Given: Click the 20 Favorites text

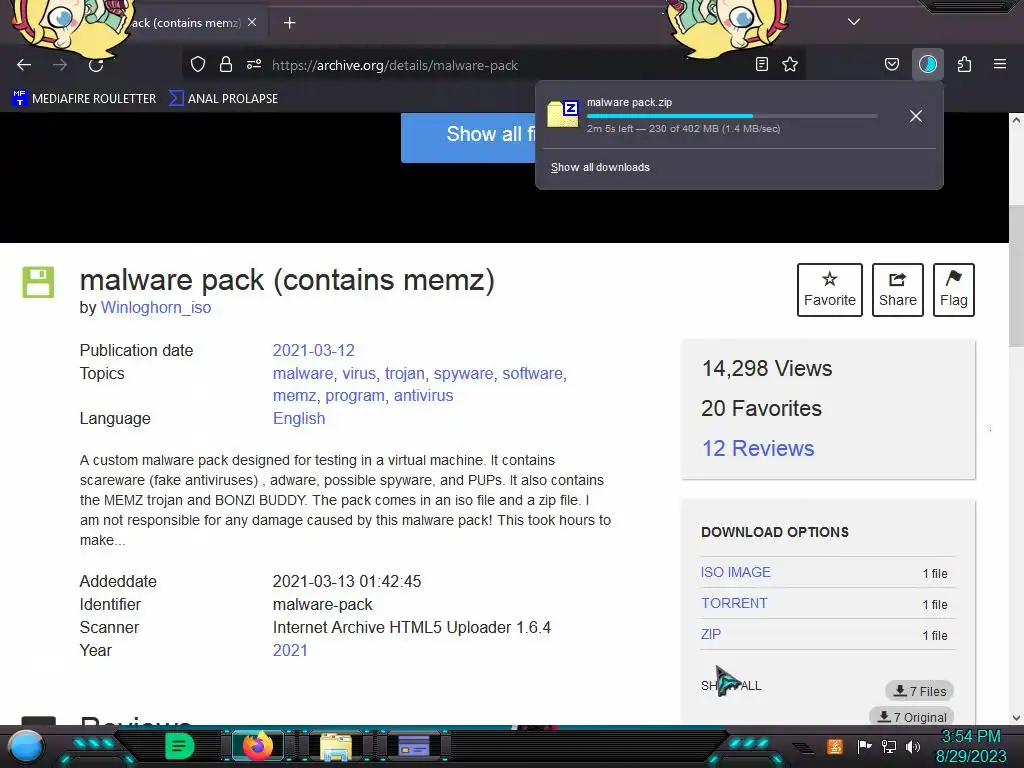Looking at the screenshot, I should [x=761, y=408].
